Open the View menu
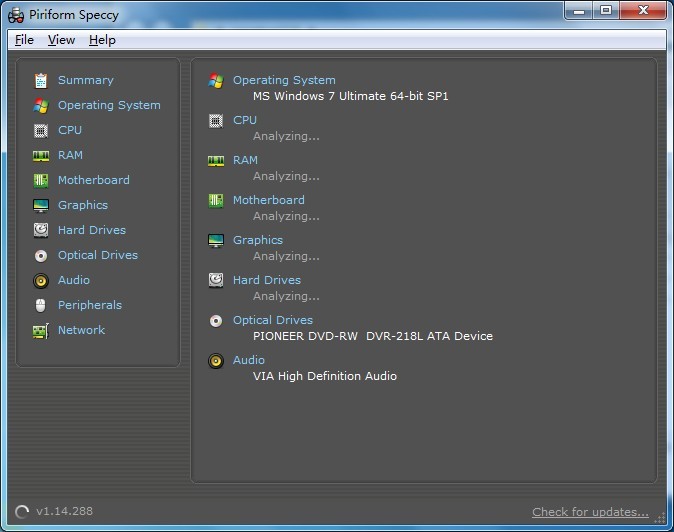The image size is (674, 532). pos(61,40)
